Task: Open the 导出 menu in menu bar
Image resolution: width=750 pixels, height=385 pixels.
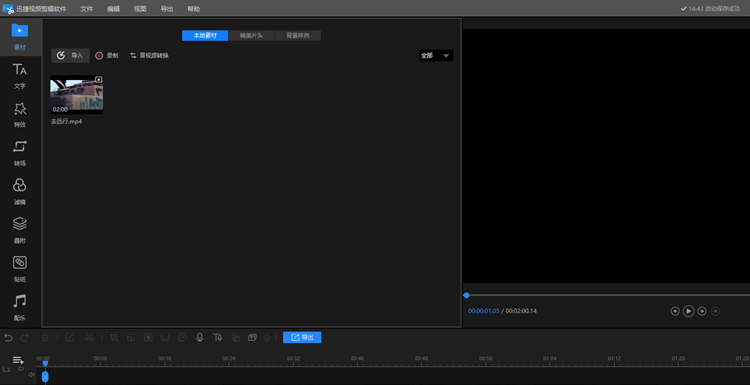Action: pos(167,9)
